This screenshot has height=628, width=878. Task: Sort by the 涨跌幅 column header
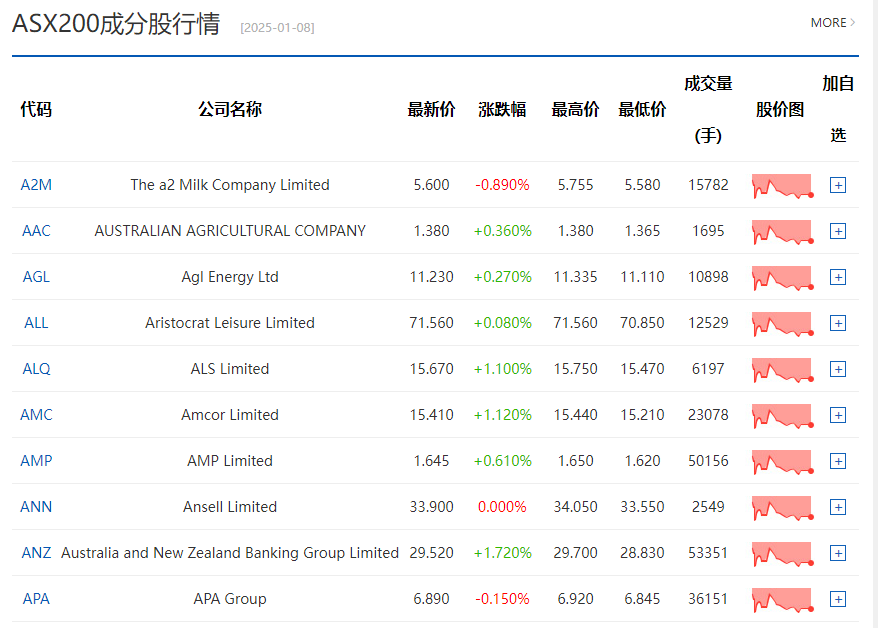coord(503,110)
